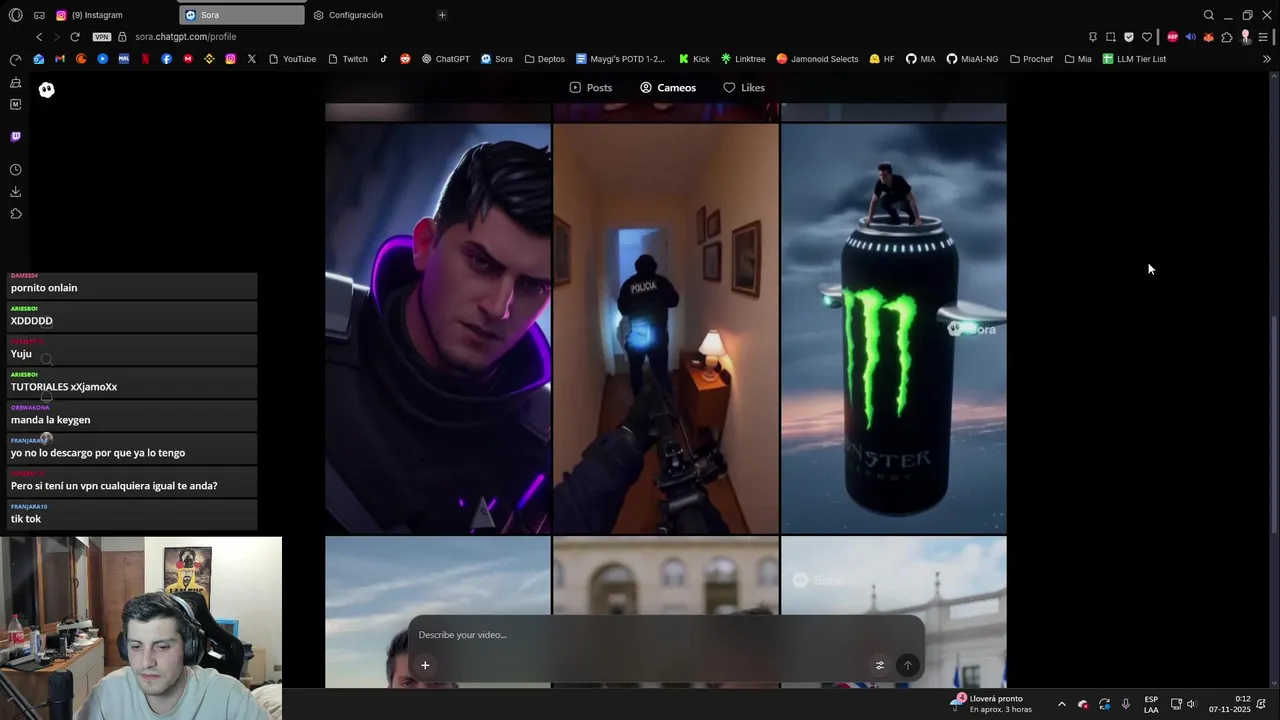Image resolution: width=1280 pixels, height=720 pixels.
Task: Open the purple armored character video thumbnail
Action: 438,329
